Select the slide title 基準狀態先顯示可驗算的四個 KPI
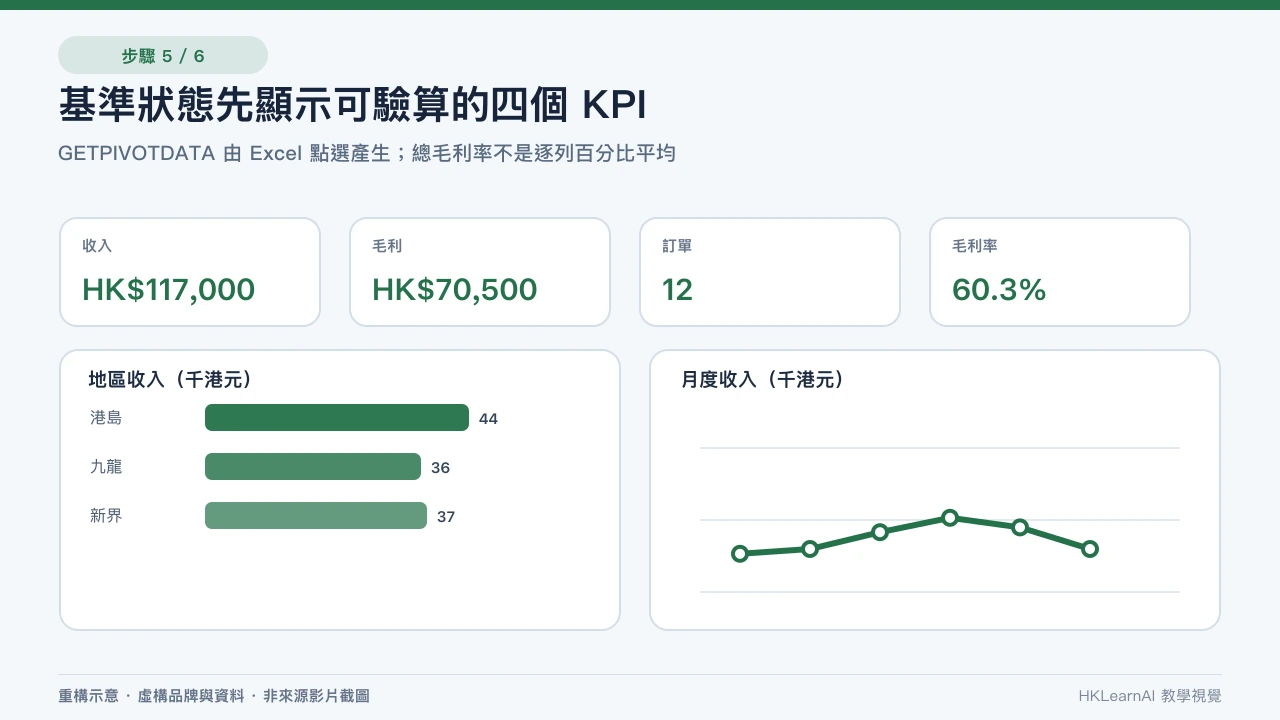The height and width of the screenshot is (720, 1280). tap(353, 106)
